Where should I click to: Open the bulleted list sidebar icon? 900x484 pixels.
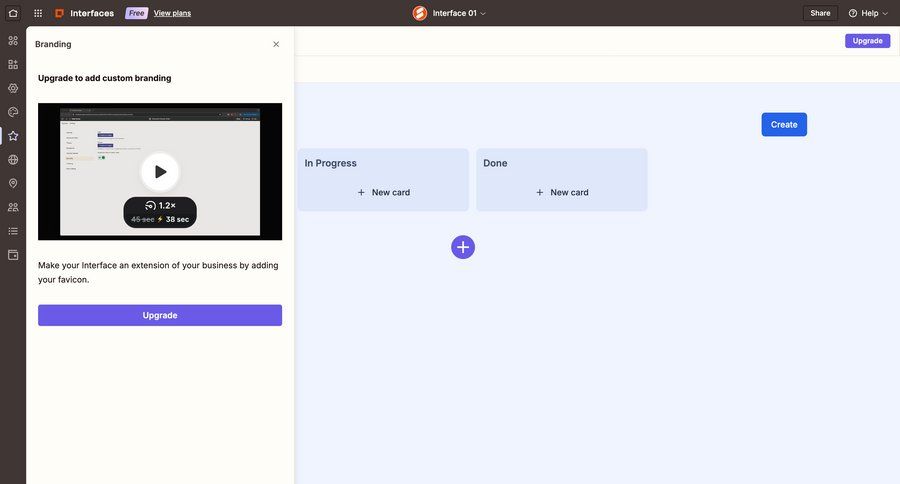coord(13,231)
